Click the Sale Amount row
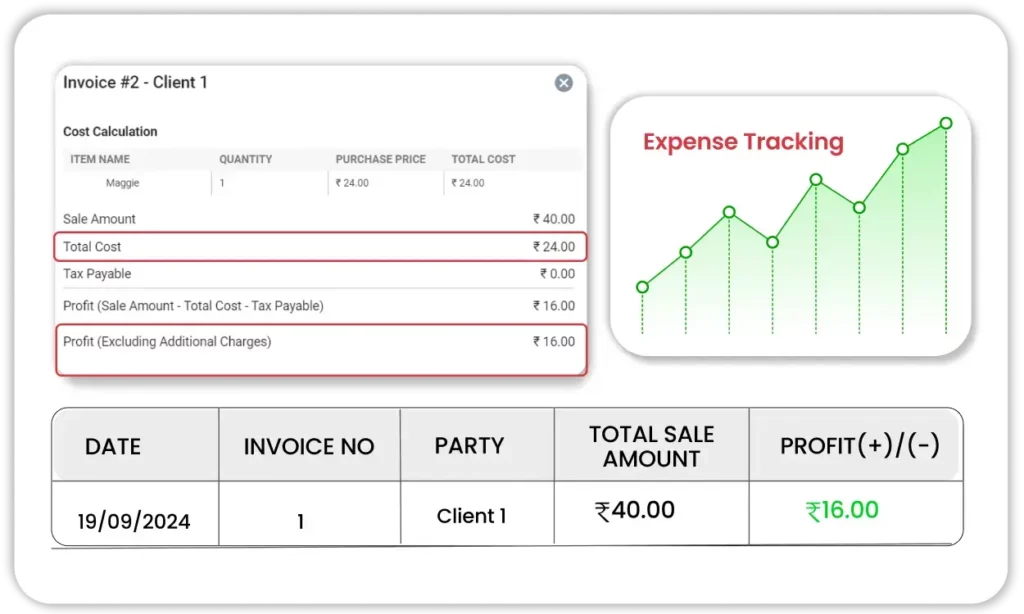 320,219
